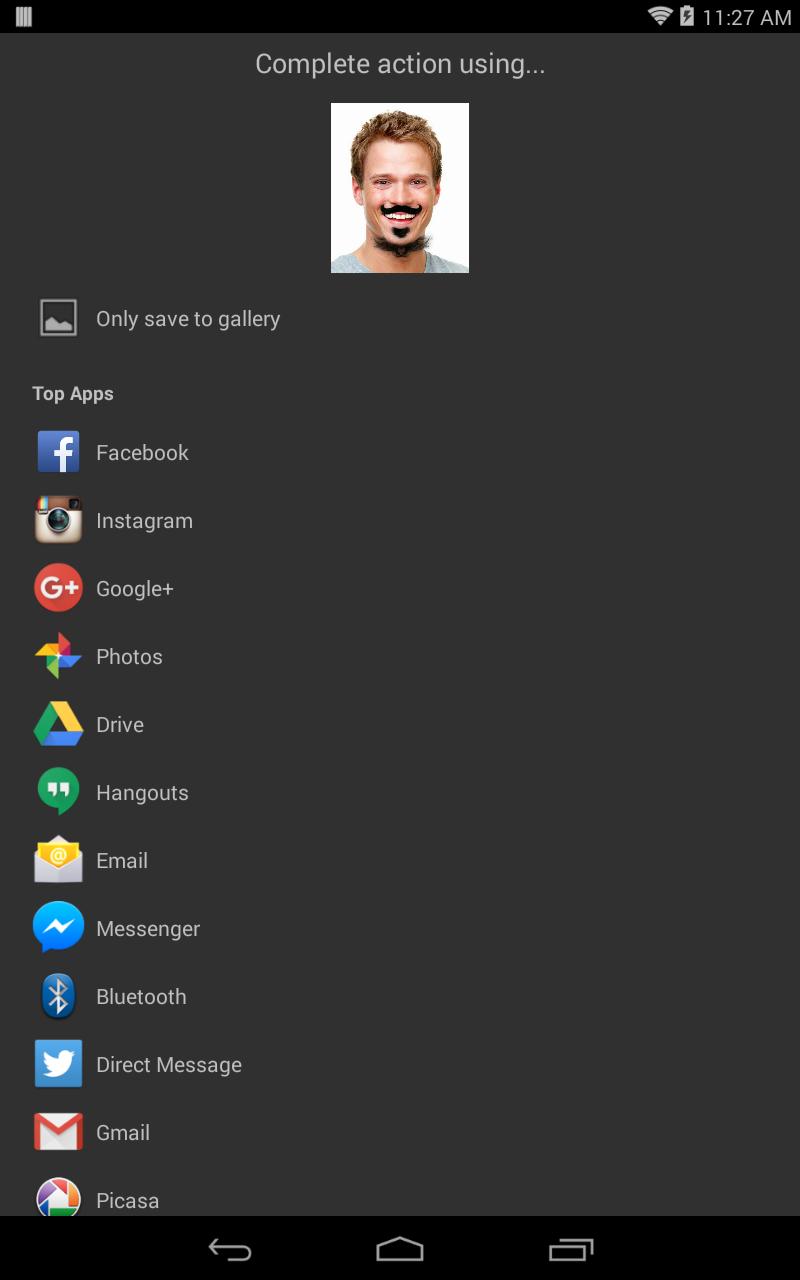
Task: Share using the Direct Message label
Action: (x=169, y=1065)
